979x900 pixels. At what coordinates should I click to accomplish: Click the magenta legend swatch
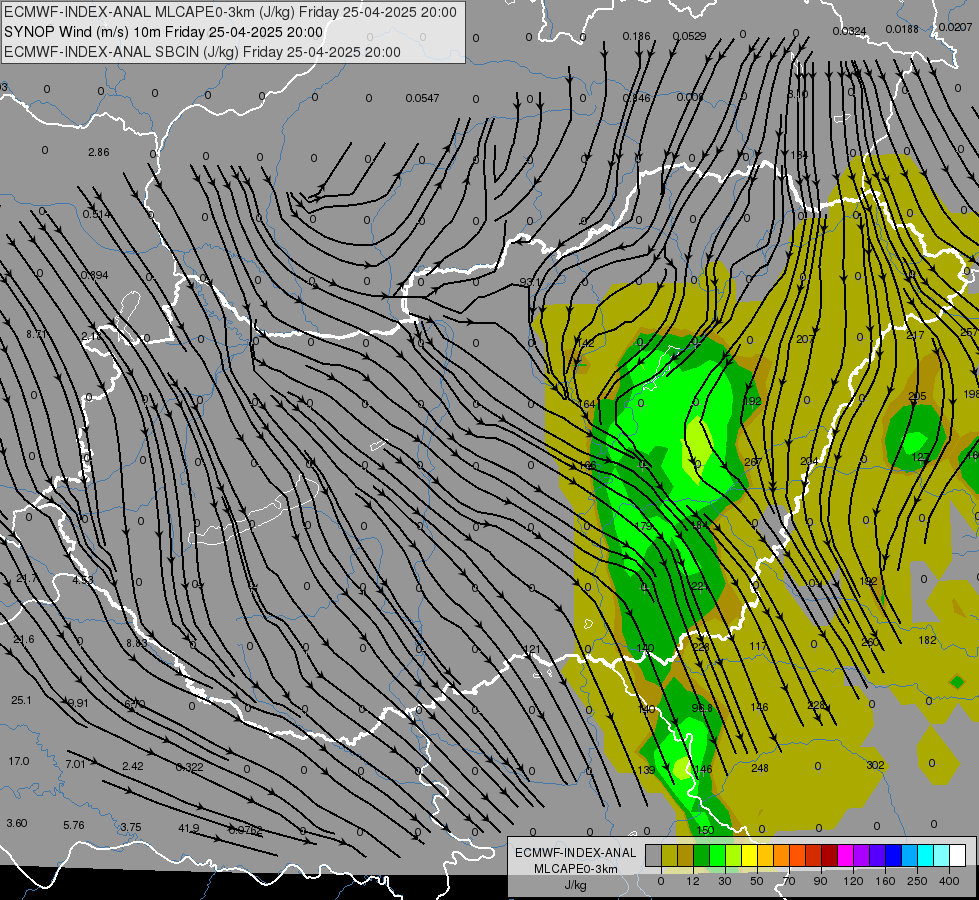845,856
